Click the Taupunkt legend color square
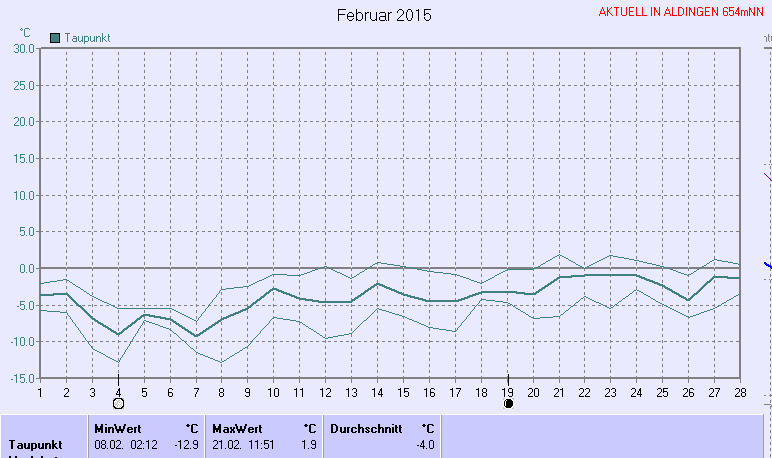Screen dimensions: 772x458 click(x=56, y=38)
